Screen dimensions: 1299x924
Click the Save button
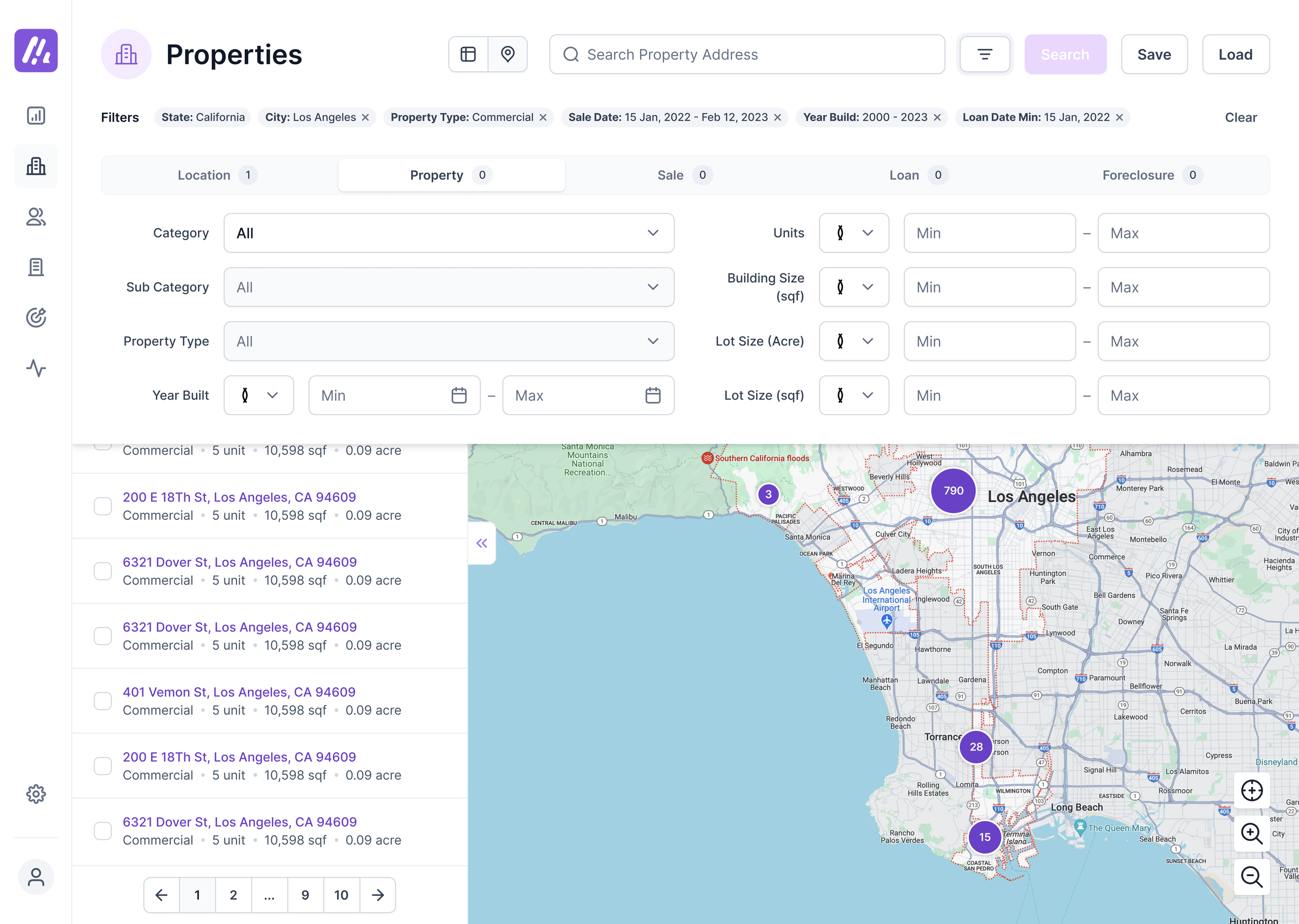point(1154,54)
